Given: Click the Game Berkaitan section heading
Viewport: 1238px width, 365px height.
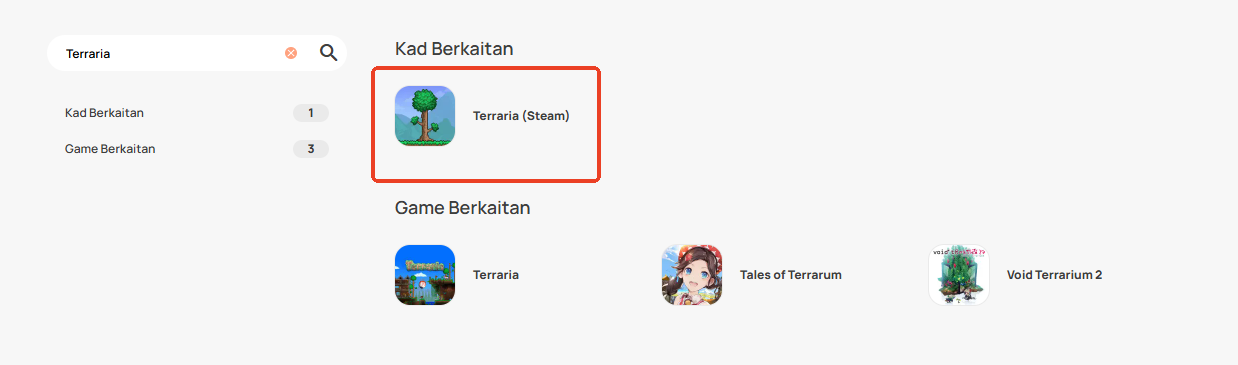Looking at the screenshot, I should pyautogui.click(x=463, y=208).
